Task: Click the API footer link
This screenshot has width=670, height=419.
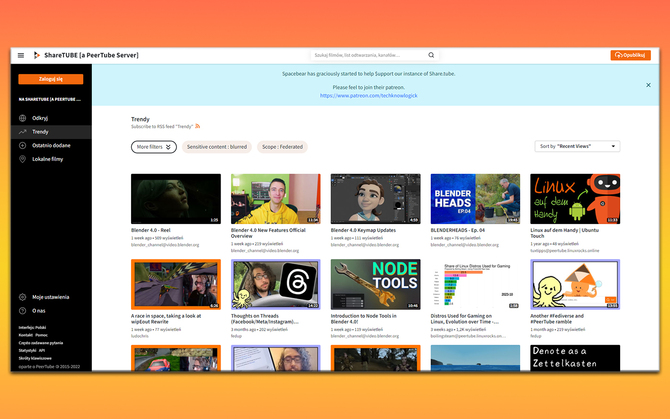Action: [42, 351]
